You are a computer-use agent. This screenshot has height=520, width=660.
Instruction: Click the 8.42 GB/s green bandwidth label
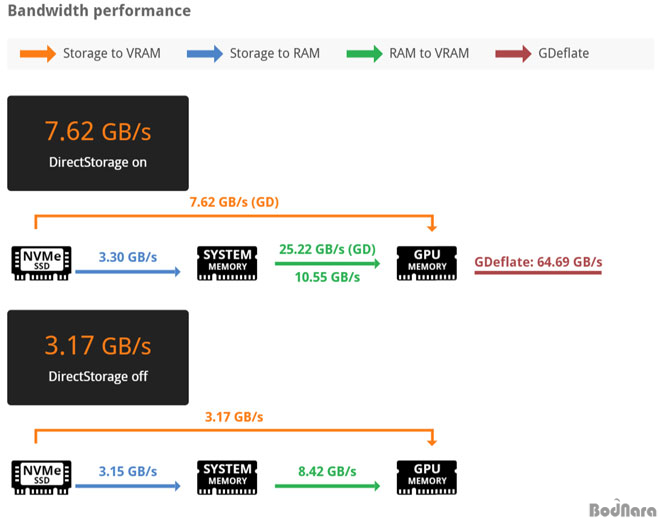point(327,471)
